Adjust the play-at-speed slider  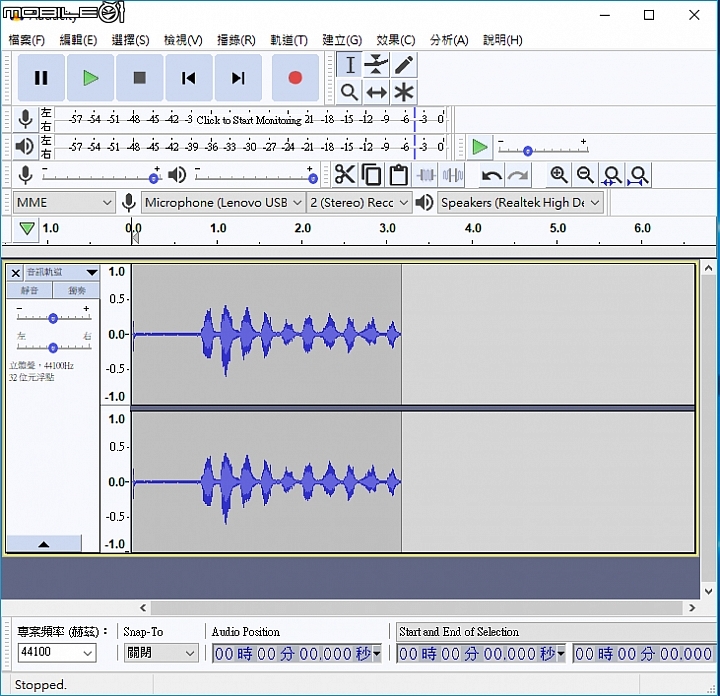pos(543,148)
